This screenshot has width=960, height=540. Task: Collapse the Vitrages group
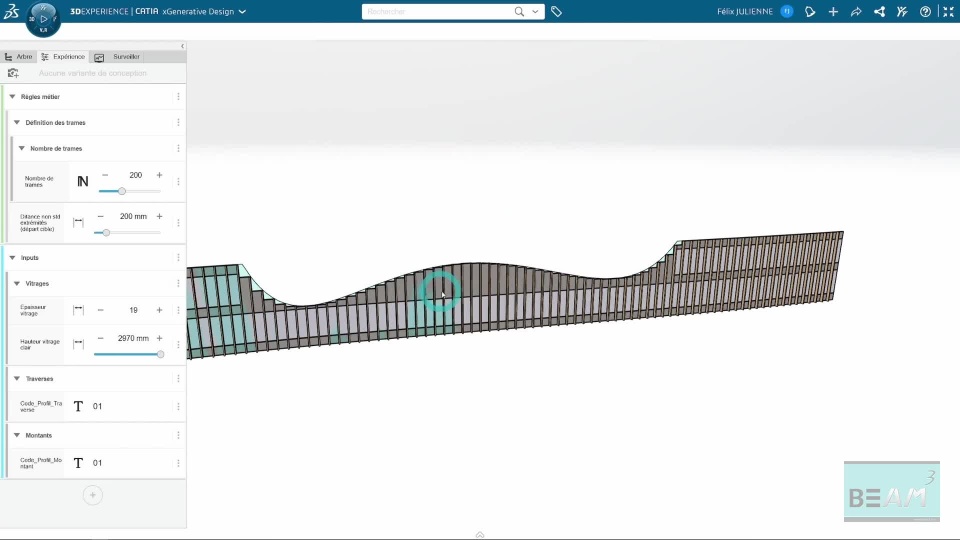(17, 283)
